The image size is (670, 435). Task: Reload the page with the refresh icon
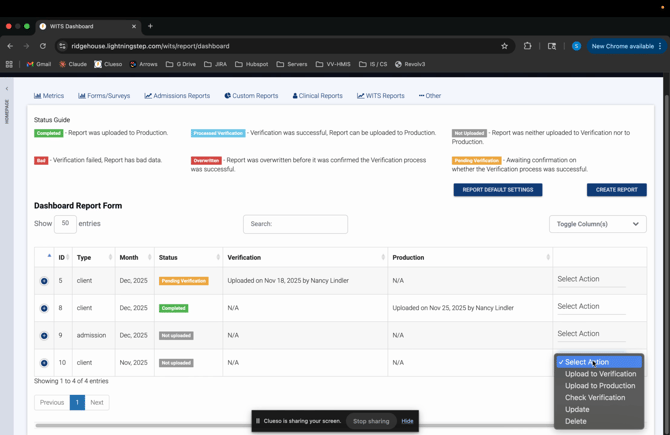click(x=43, y=46)
